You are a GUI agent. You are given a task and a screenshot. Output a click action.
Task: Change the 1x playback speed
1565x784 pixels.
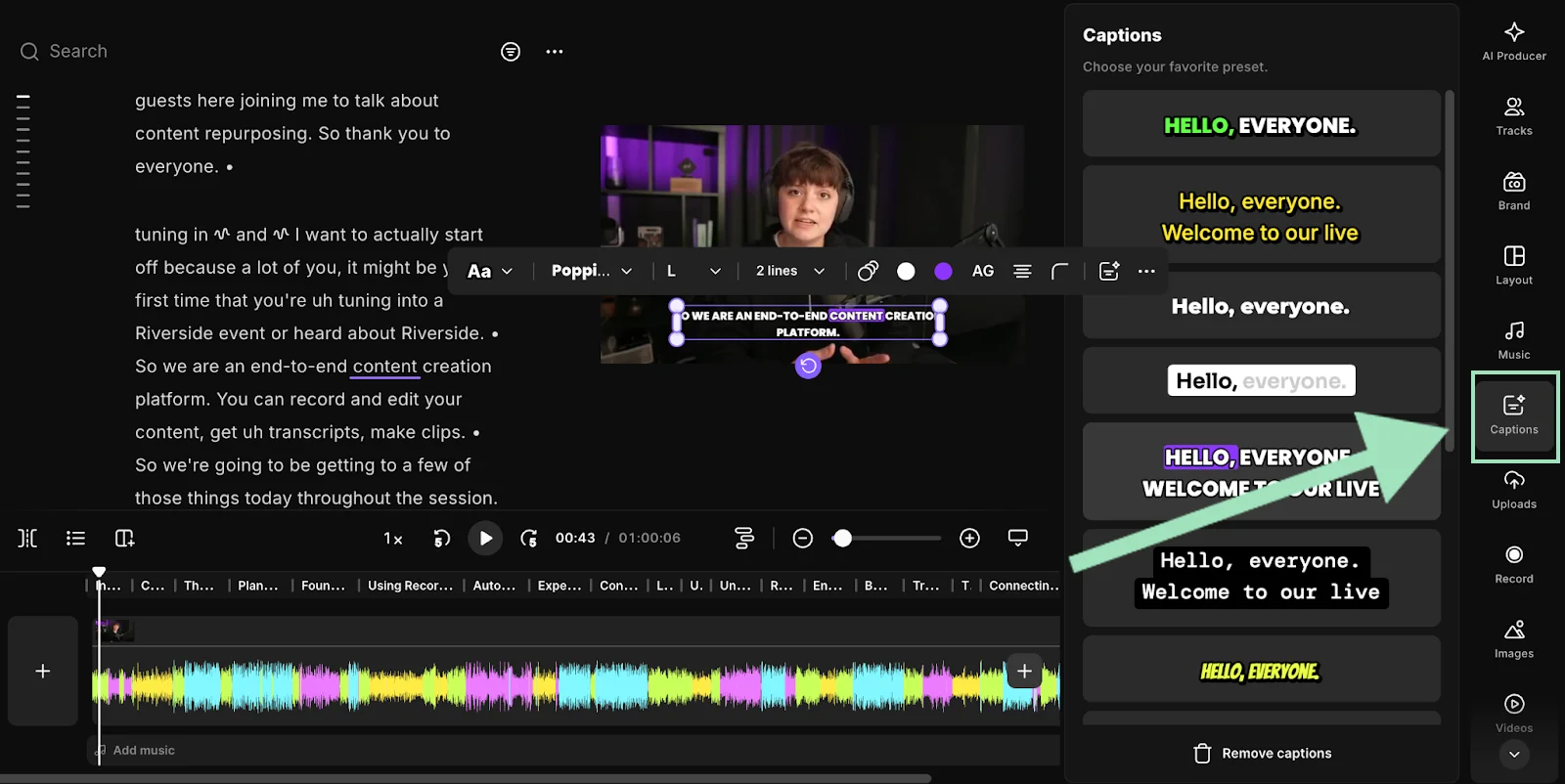pyautogui.click(x=393, y=539)
